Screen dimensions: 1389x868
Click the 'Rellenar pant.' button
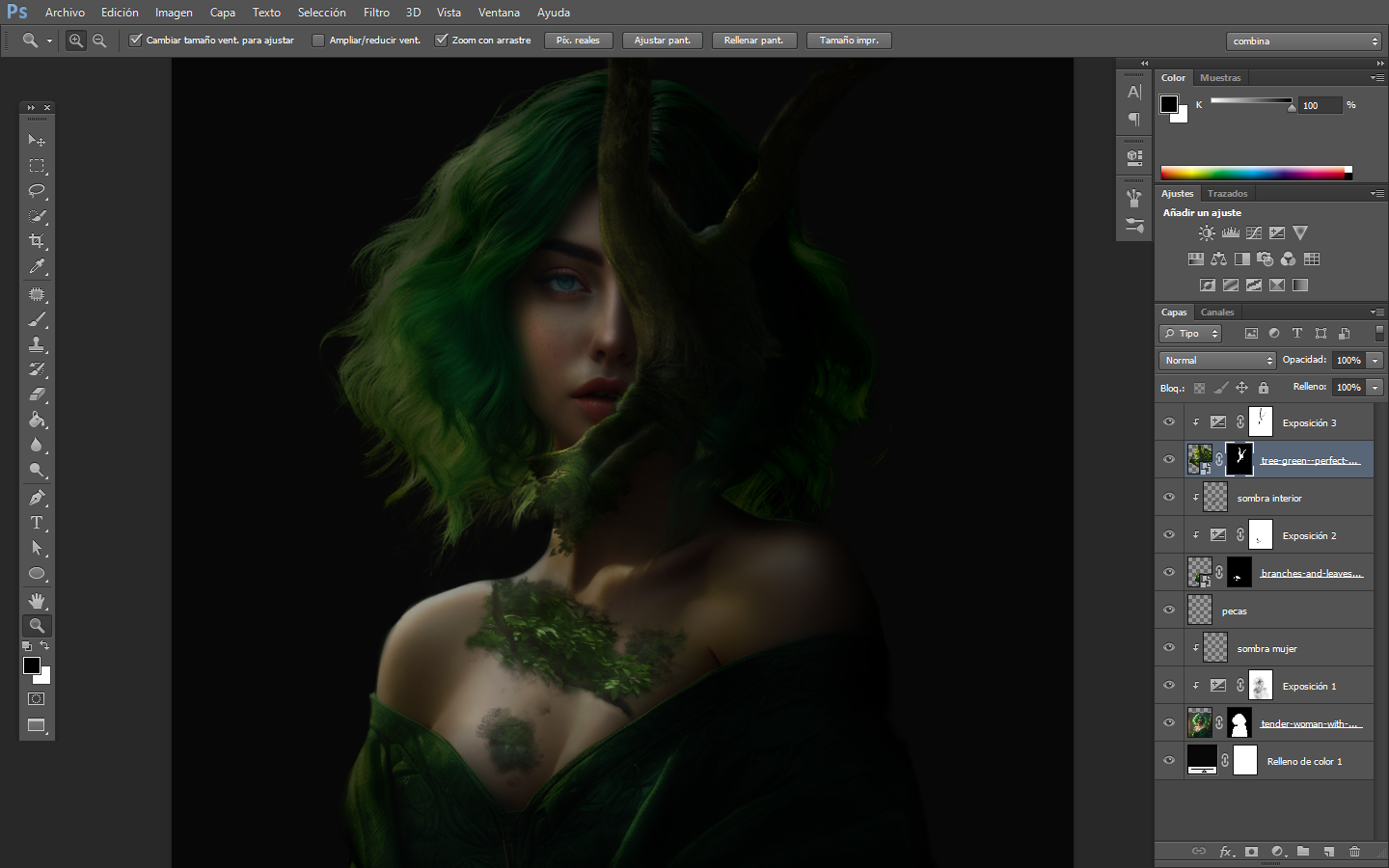click(753, 41)
